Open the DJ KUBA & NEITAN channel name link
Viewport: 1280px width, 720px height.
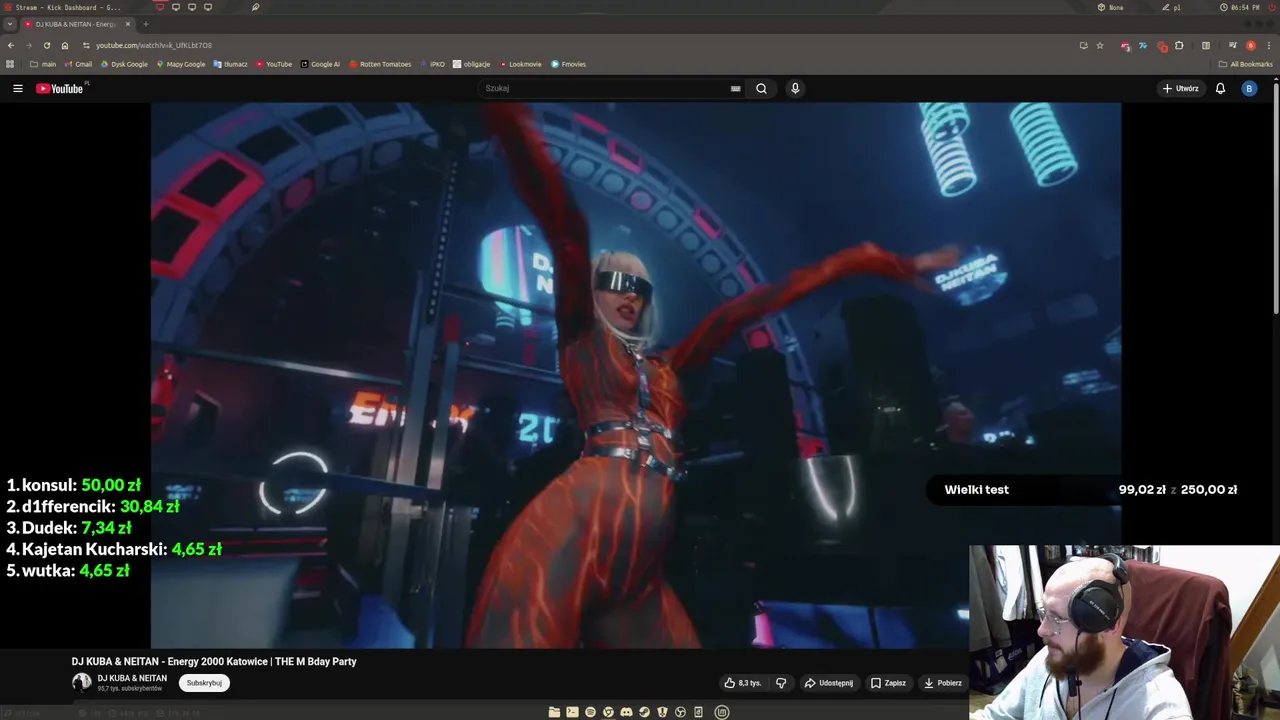pos(132,678)
